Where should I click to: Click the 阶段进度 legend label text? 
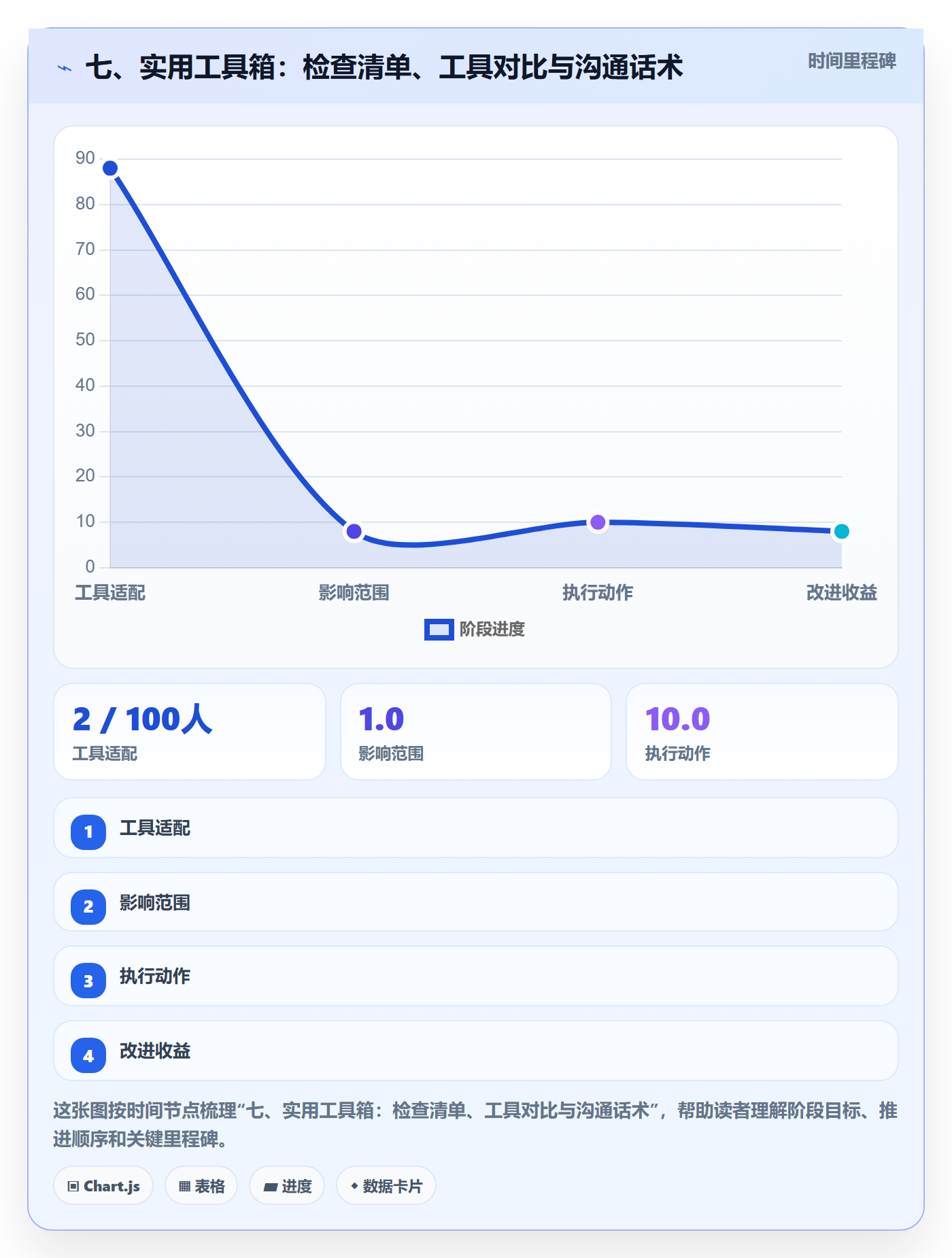point(492,630)
